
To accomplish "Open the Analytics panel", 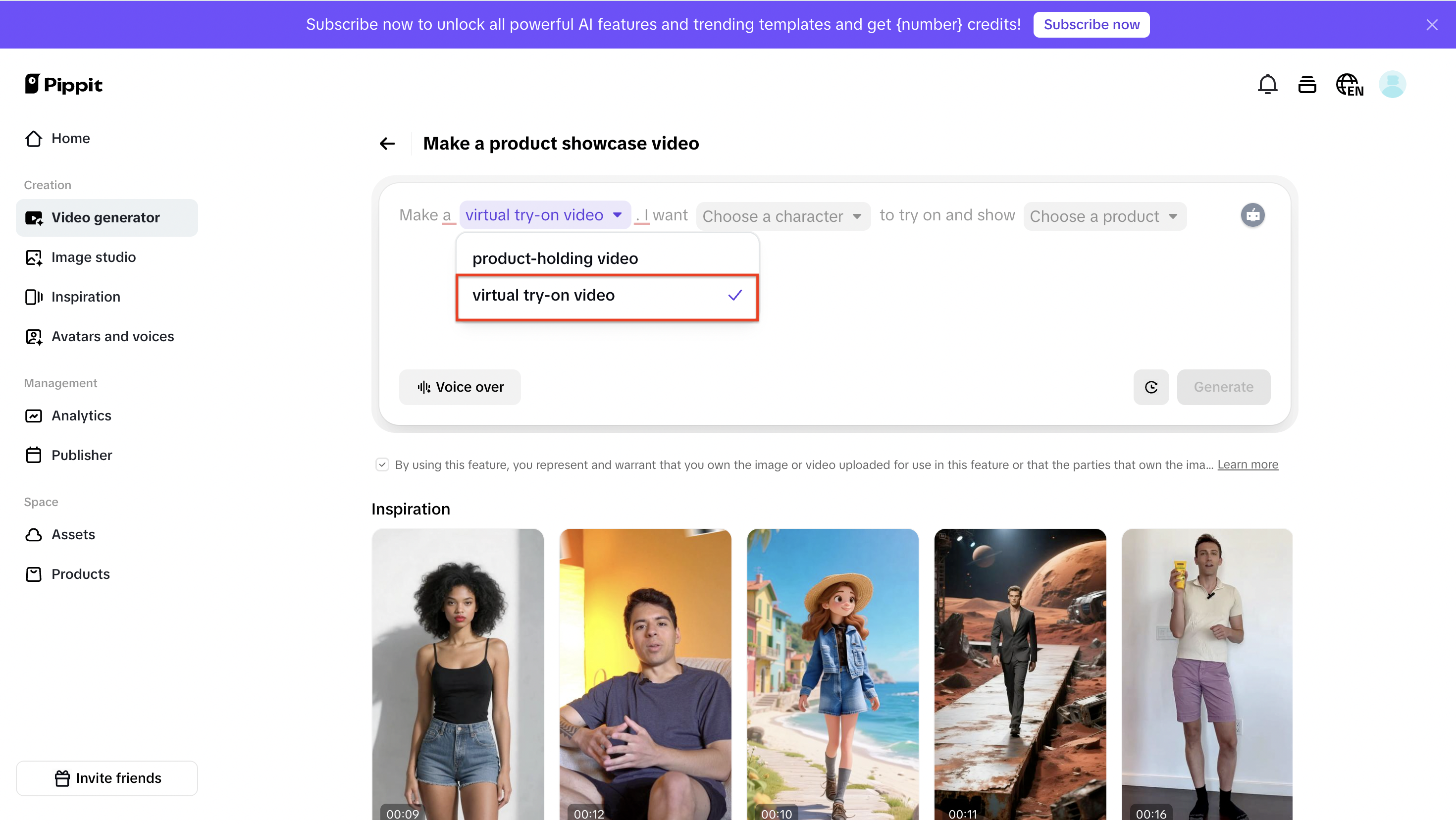I will 82,415.
